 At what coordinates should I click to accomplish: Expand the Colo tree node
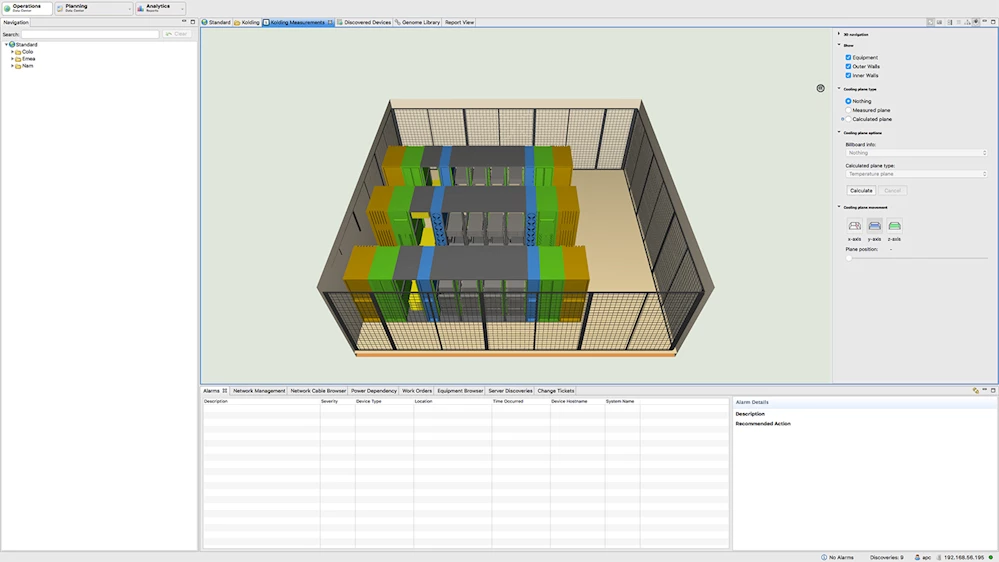click(x=12, y=52)
